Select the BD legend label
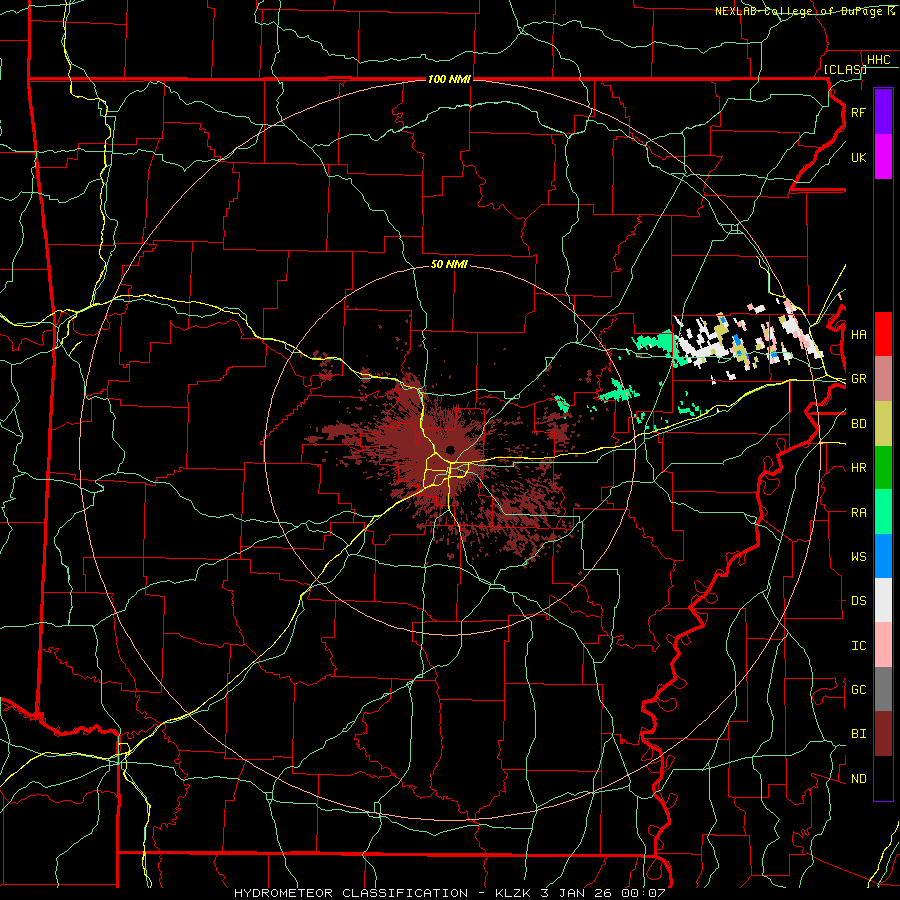This screenshot has height=900, width=900. point(858,424)
